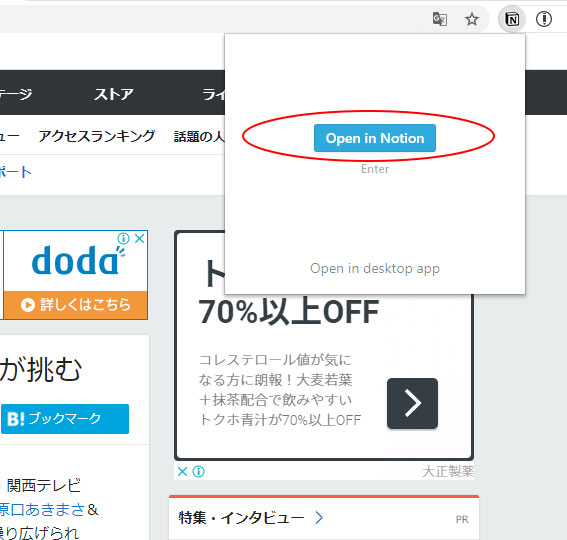This screenshot has height=540, width=567.
Task: Open info icon below 大正製薬 ad
Action: pyautogui.click(x=199, y=471)
